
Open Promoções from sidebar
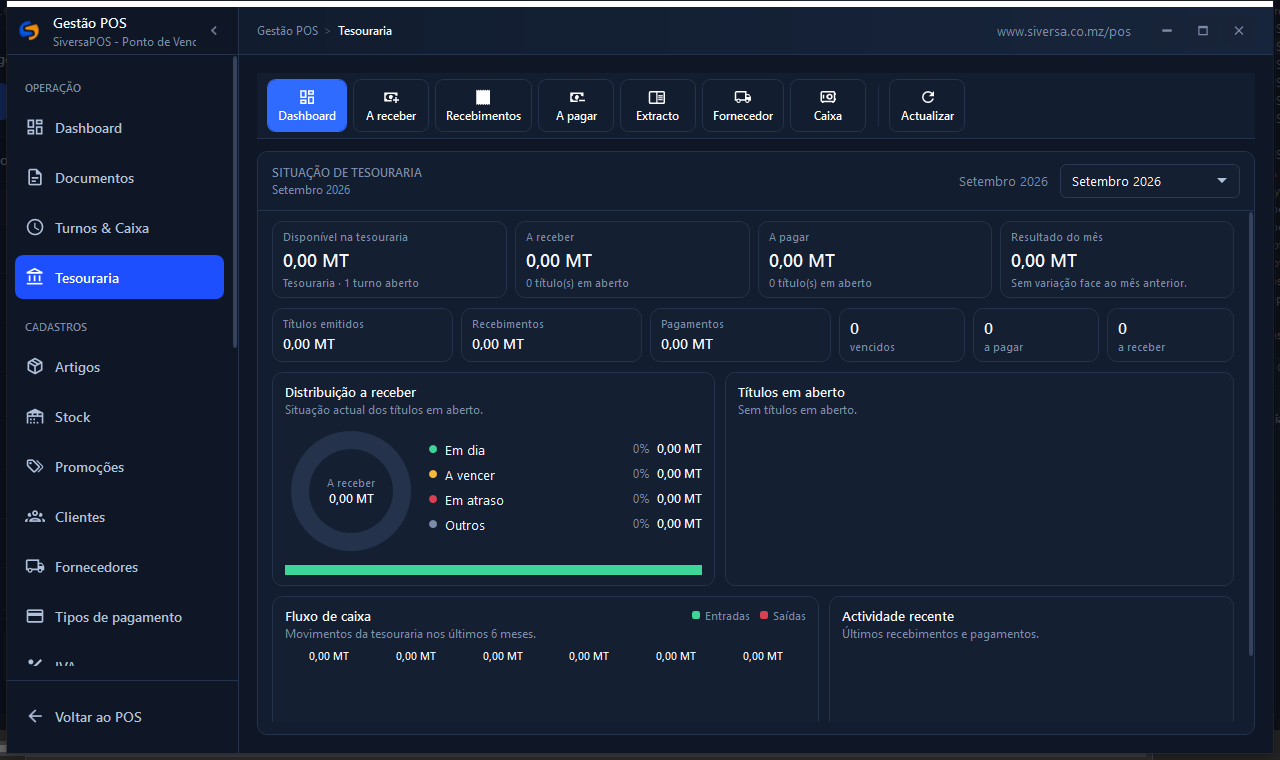119,467
